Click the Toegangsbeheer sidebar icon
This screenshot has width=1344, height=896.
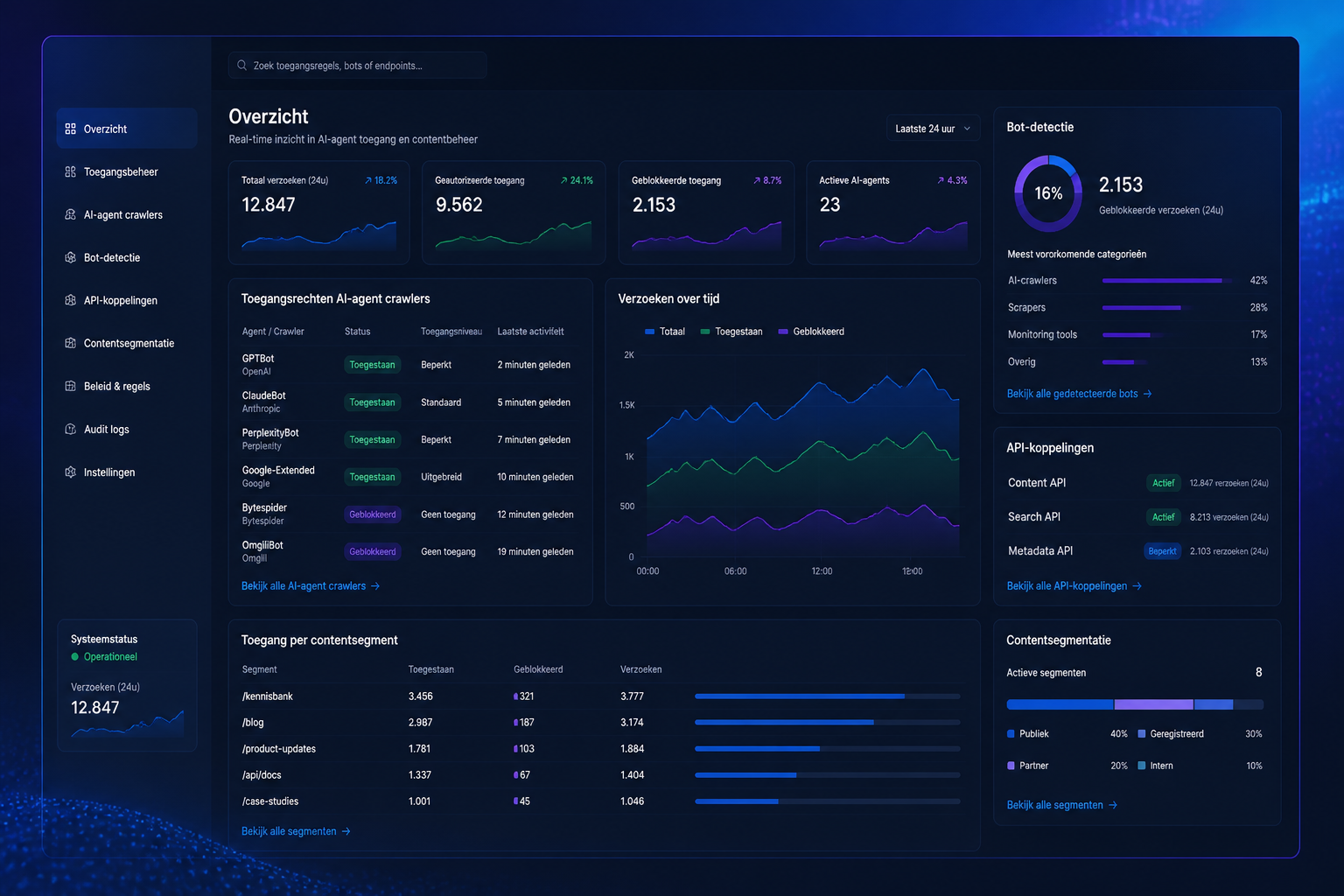pos(70,171)
